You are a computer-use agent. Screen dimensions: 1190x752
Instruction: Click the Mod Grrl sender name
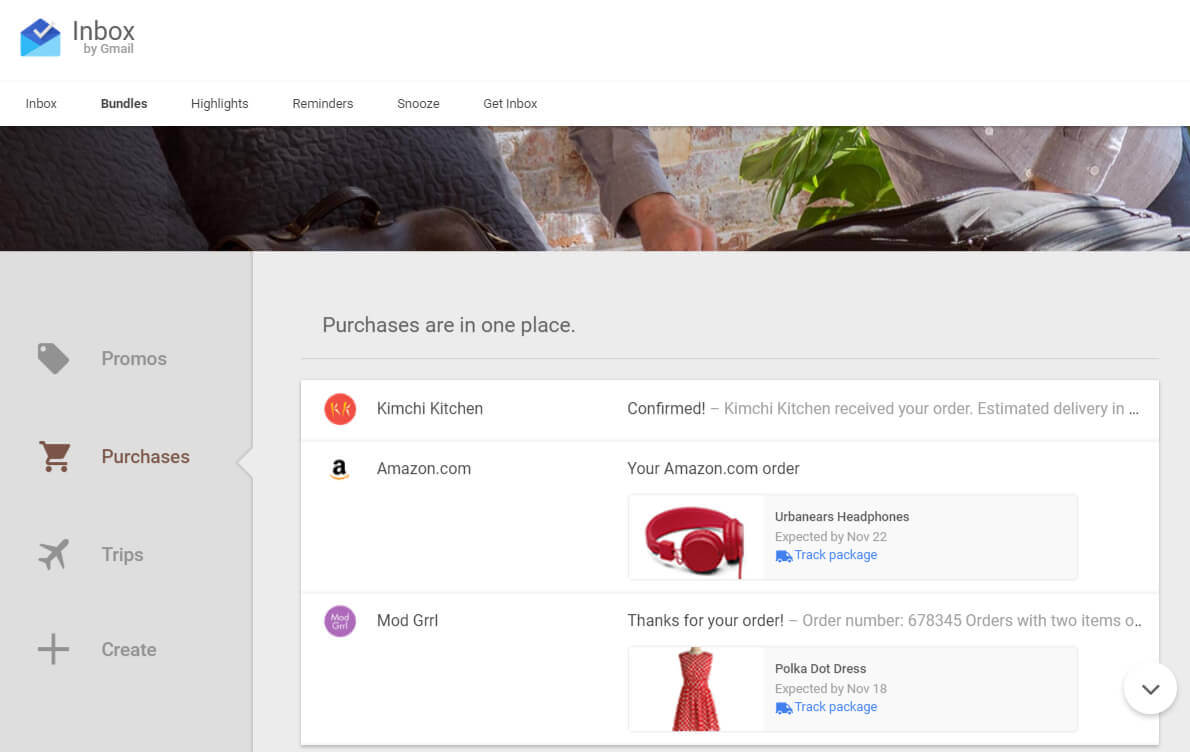(408, 620)
